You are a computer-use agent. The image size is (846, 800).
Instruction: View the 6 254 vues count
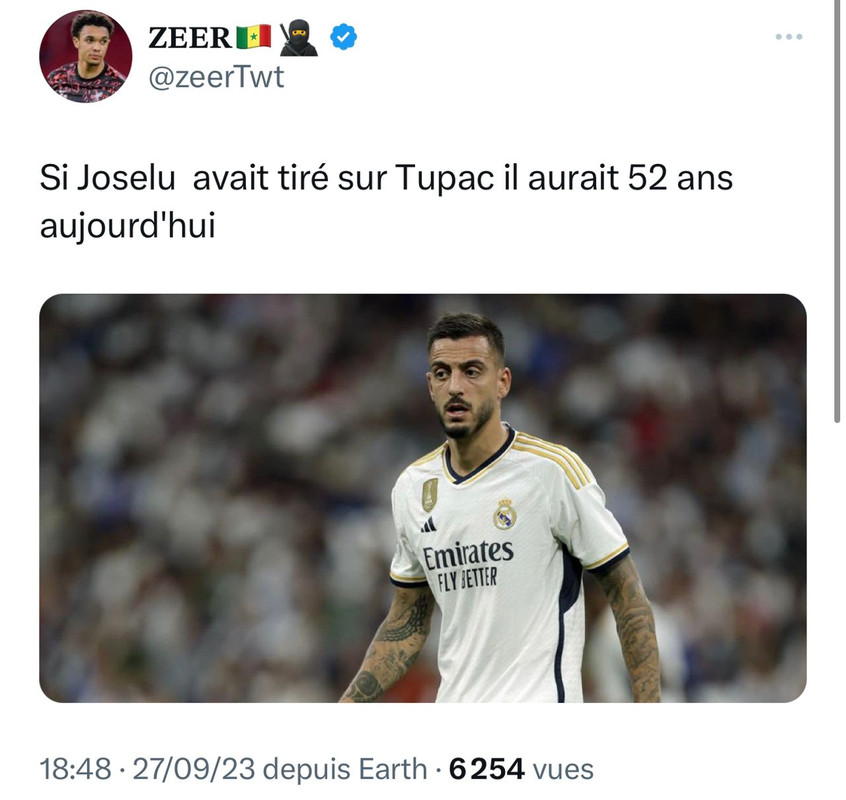pos(521,768)
